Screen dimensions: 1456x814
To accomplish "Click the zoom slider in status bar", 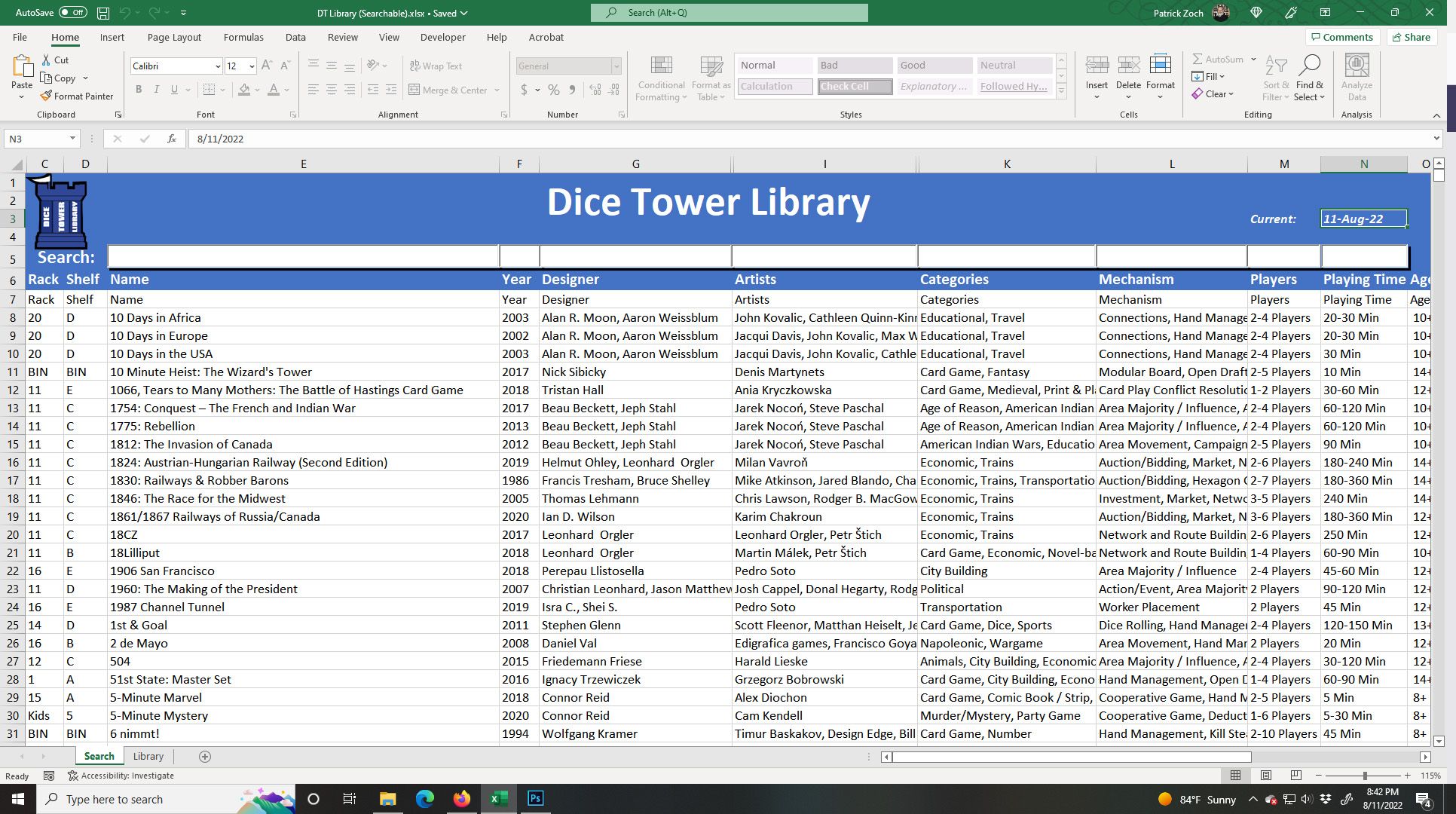I will [x=1364, y=775].
